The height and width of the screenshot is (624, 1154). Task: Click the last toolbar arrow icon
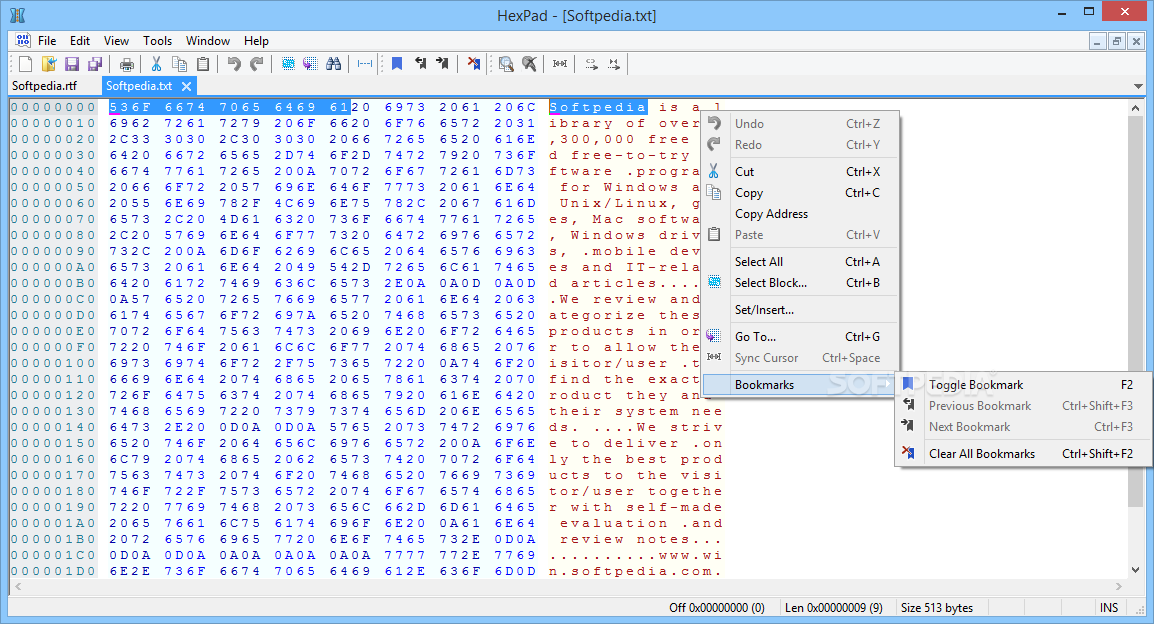click(614, 64)
